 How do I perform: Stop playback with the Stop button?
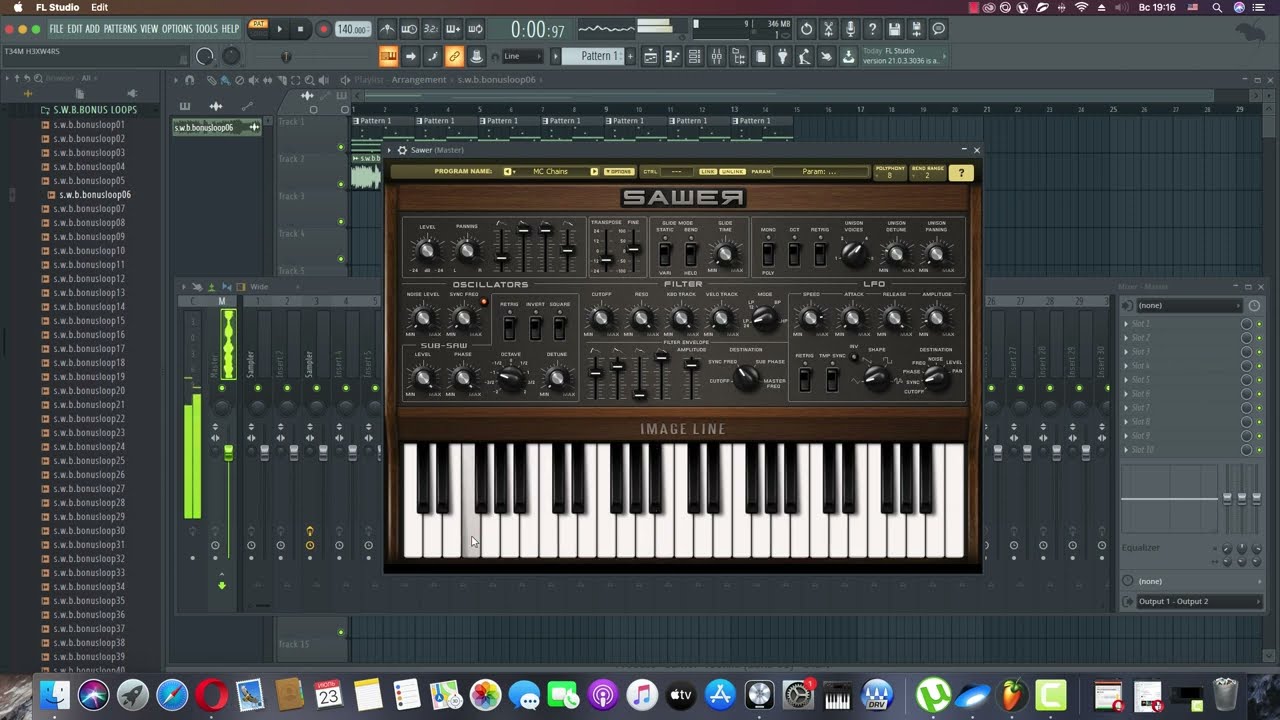[x=300, y=29]
